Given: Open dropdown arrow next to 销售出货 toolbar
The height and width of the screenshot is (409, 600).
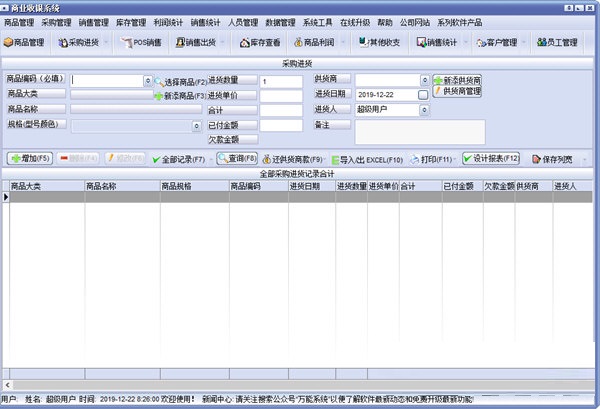Looking at the screenshot, I should click(x=223, y=42).
